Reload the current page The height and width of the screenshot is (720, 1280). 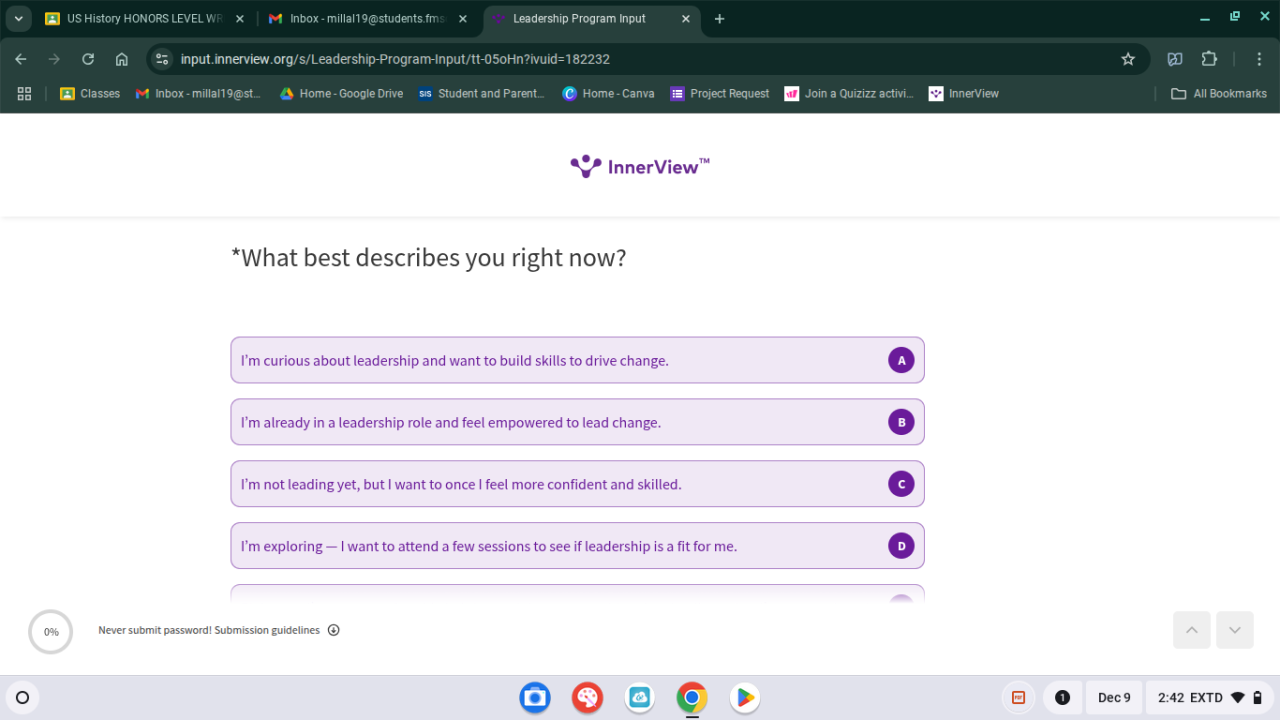click(88, 59)
